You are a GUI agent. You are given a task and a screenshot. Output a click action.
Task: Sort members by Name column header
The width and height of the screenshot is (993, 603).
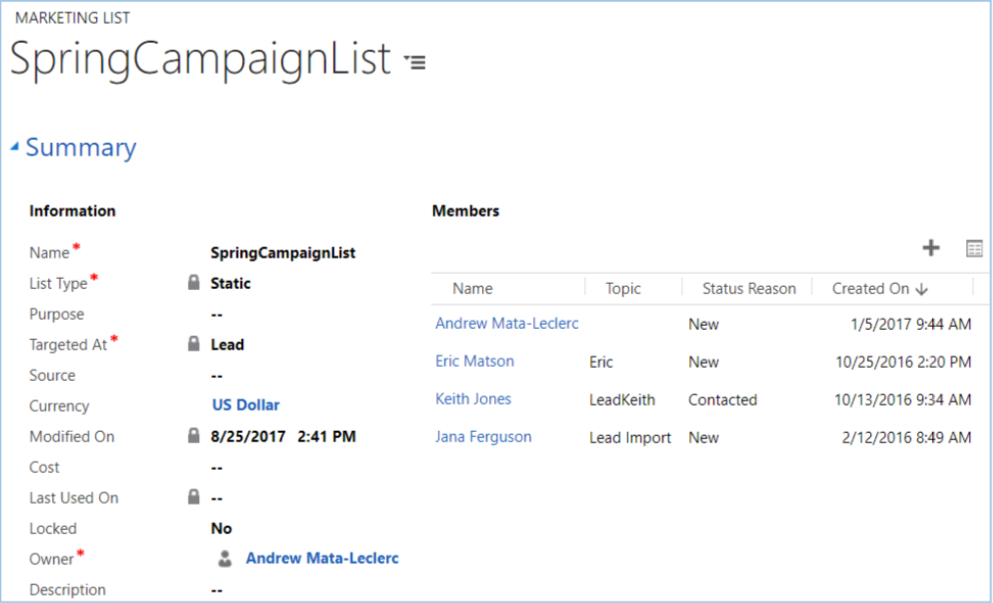pos(472,288)
